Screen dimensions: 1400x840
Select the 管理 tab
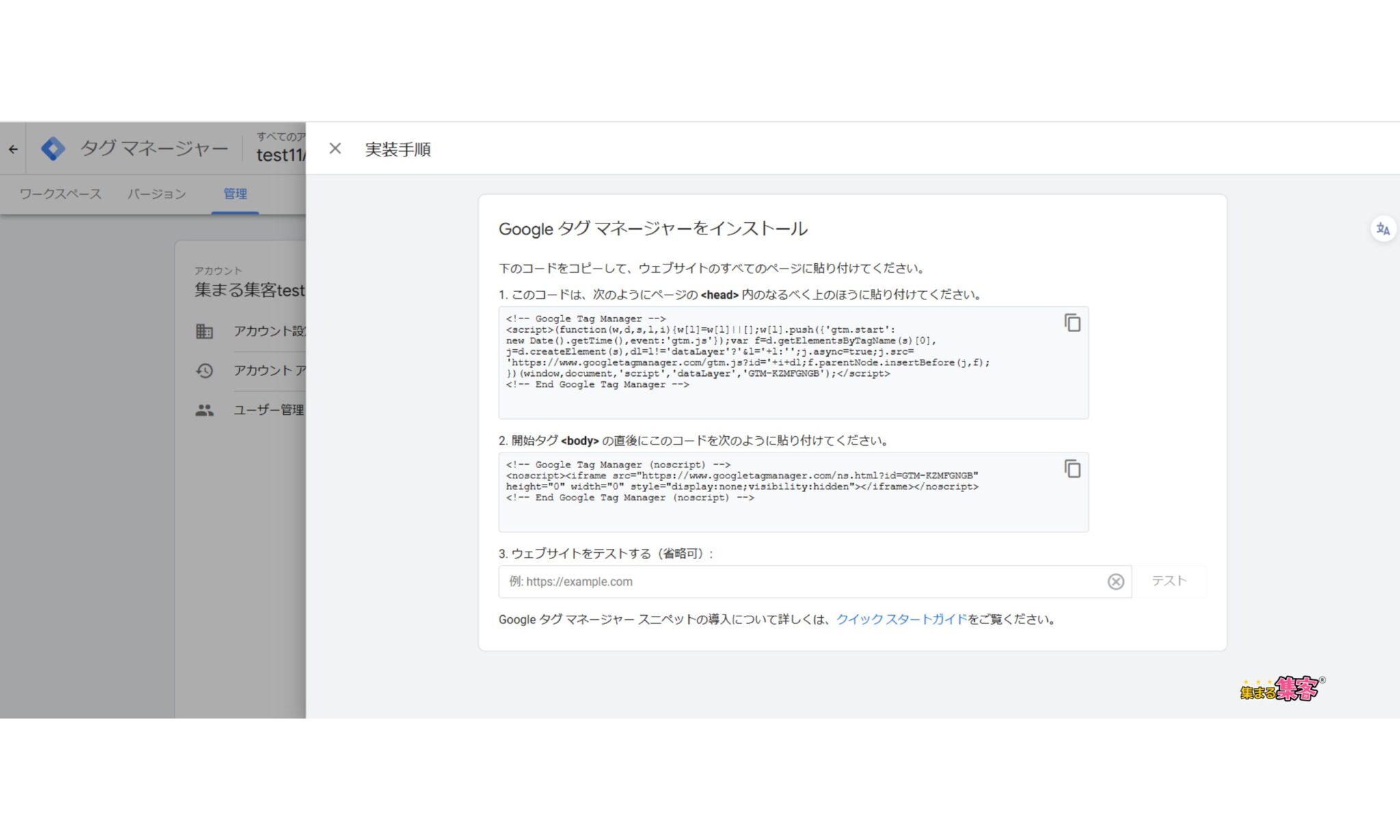(235, 194)
